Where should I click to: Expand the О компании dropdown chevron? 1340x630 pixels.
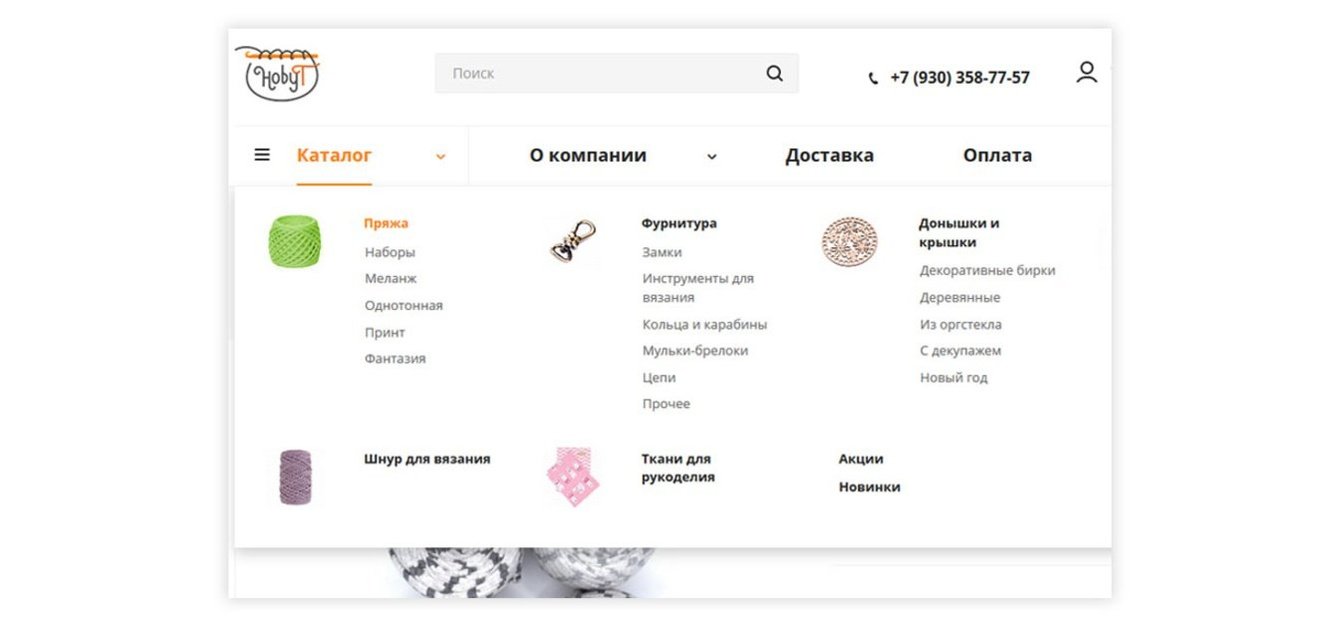coord(712,156)
